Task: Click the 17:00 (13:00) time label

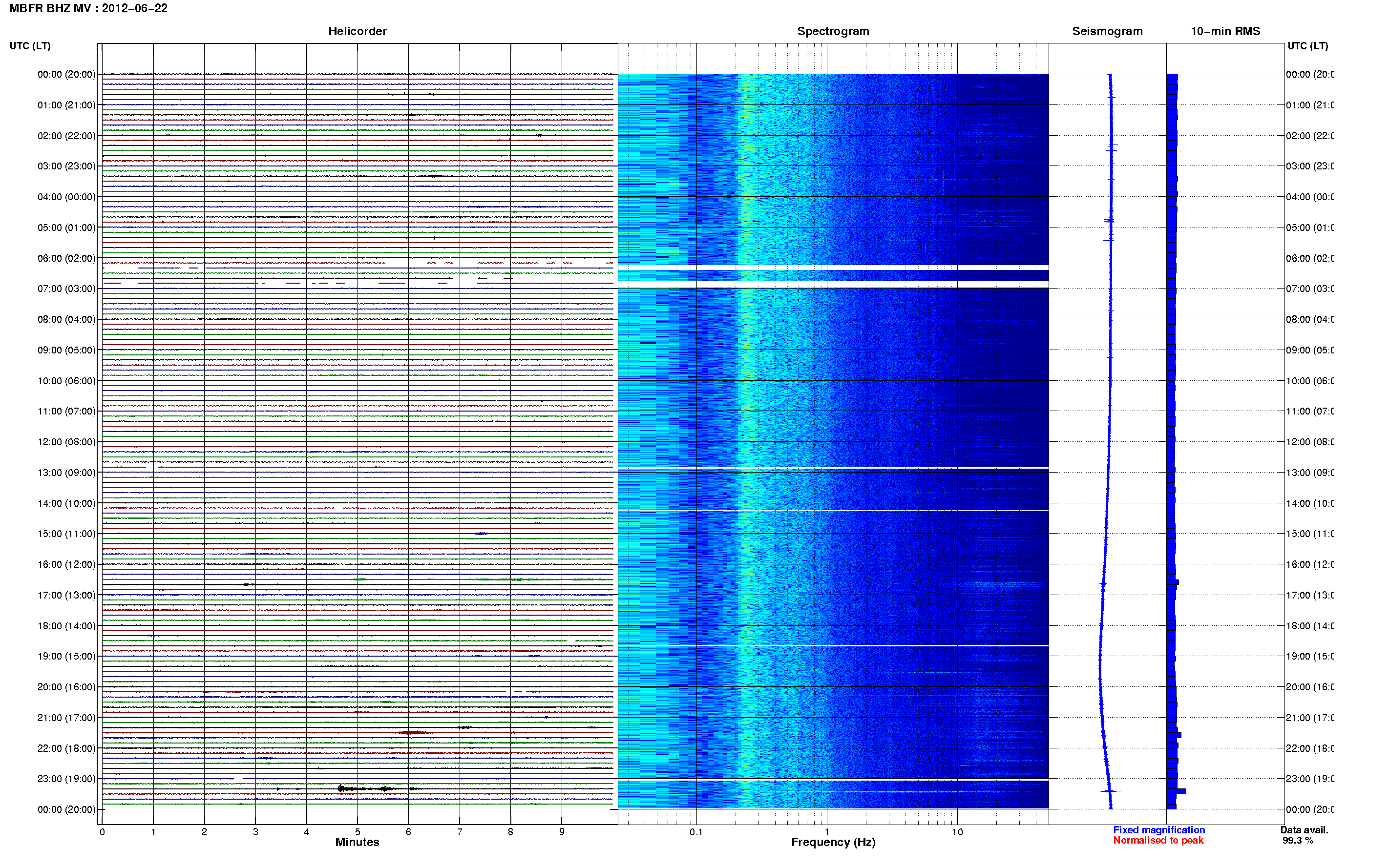Action: point(66,595)
